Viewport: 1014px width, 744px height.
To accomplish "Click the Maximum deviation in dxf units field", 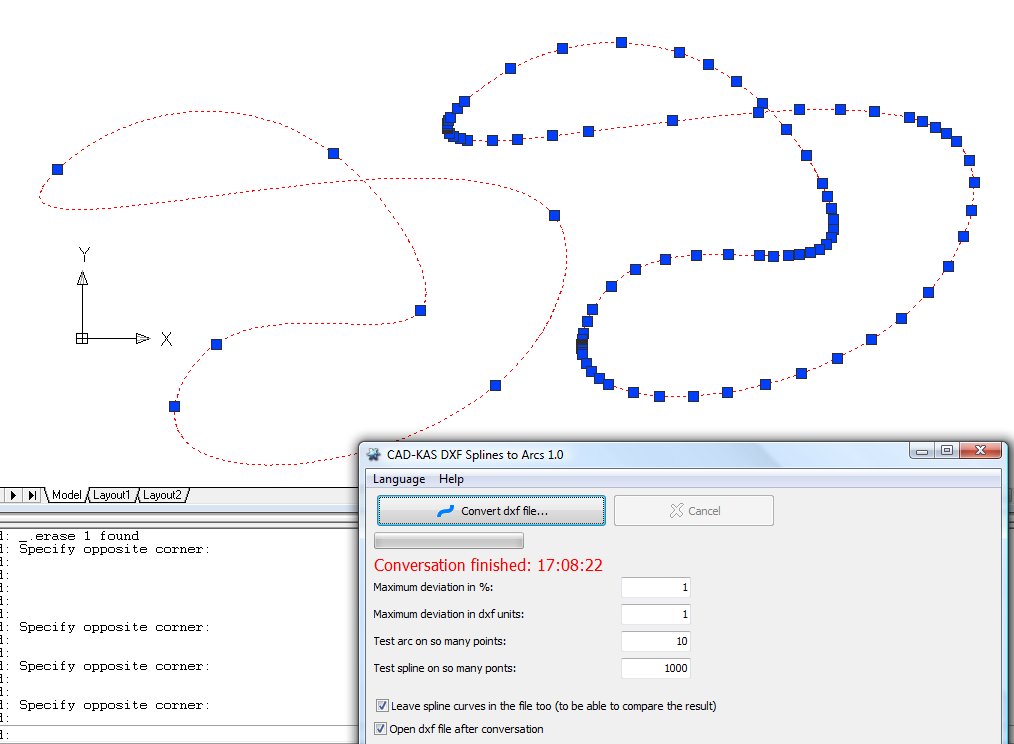I will tap(655, 614).
